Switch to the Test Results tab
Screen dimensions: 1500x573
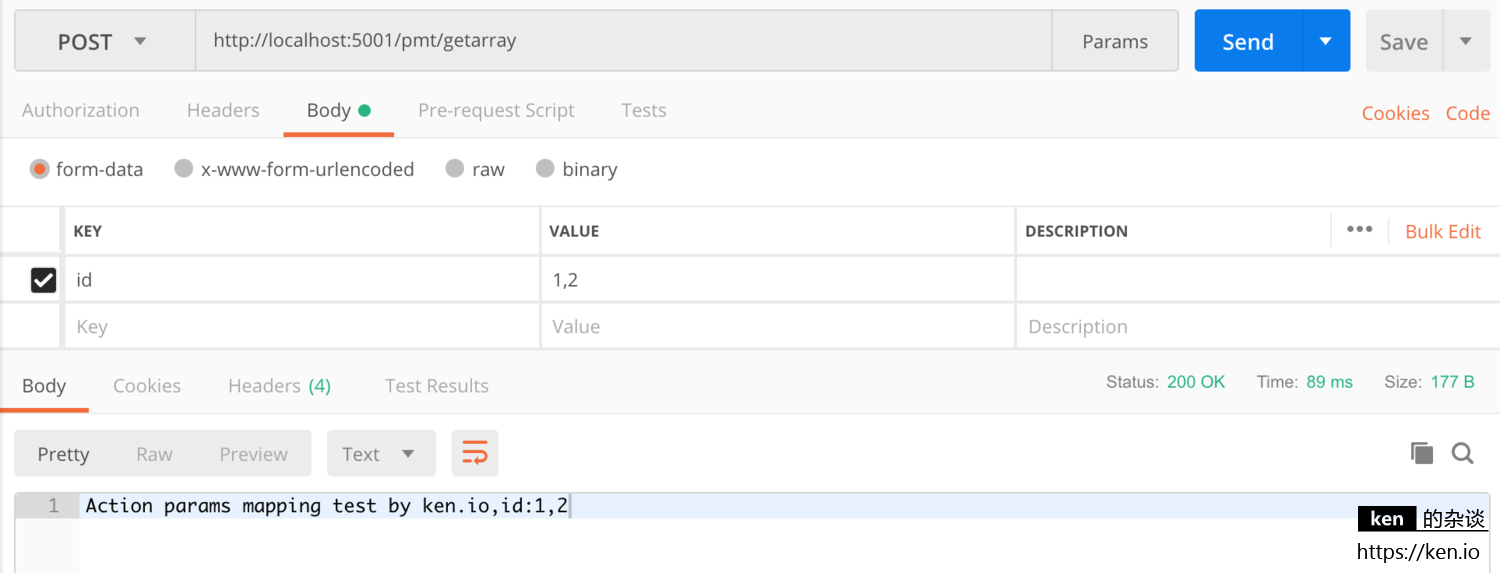[437, 385]
